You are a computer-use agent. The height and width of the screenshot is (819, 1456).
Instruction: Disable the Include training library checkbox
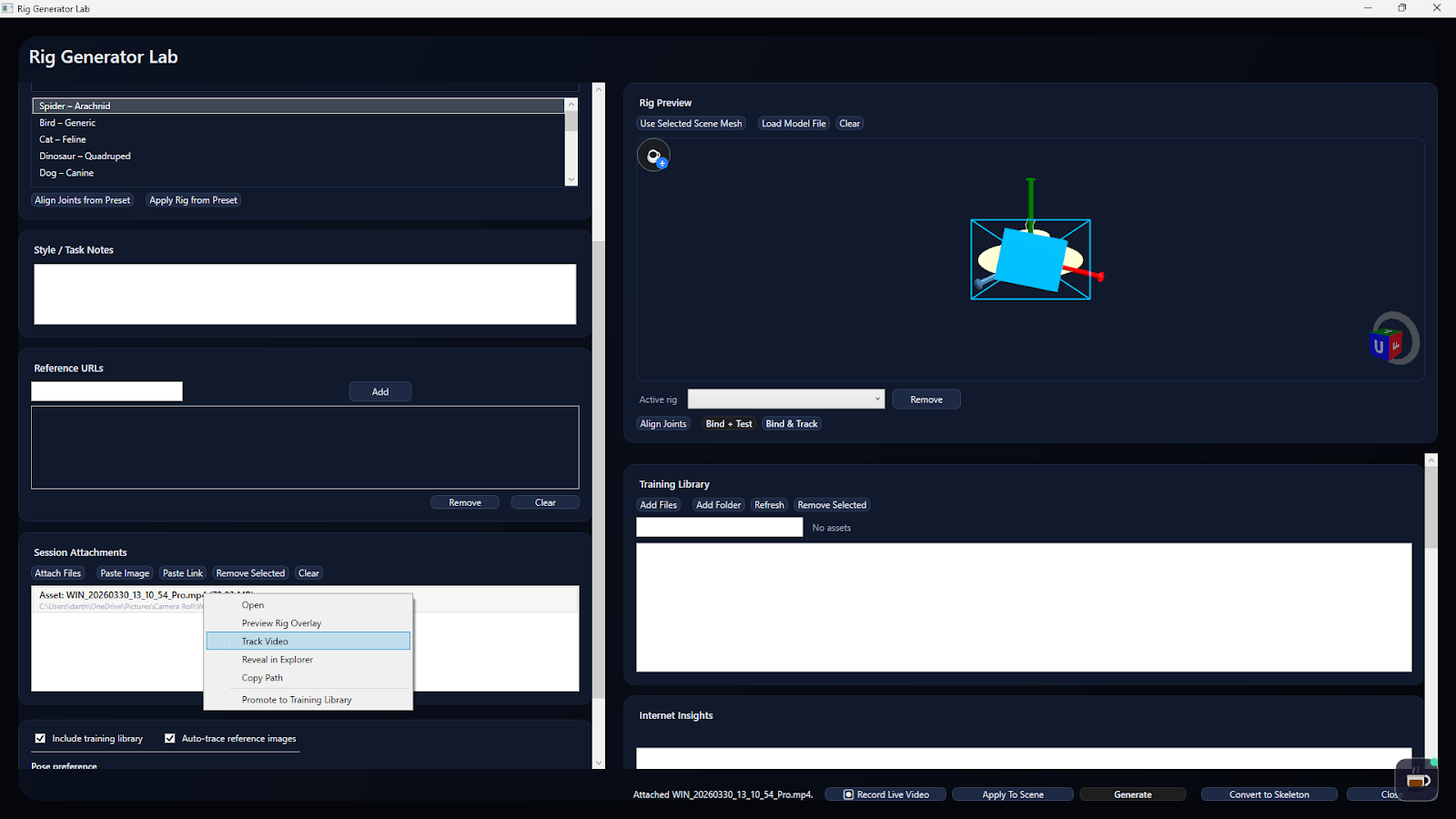(40, 738)
